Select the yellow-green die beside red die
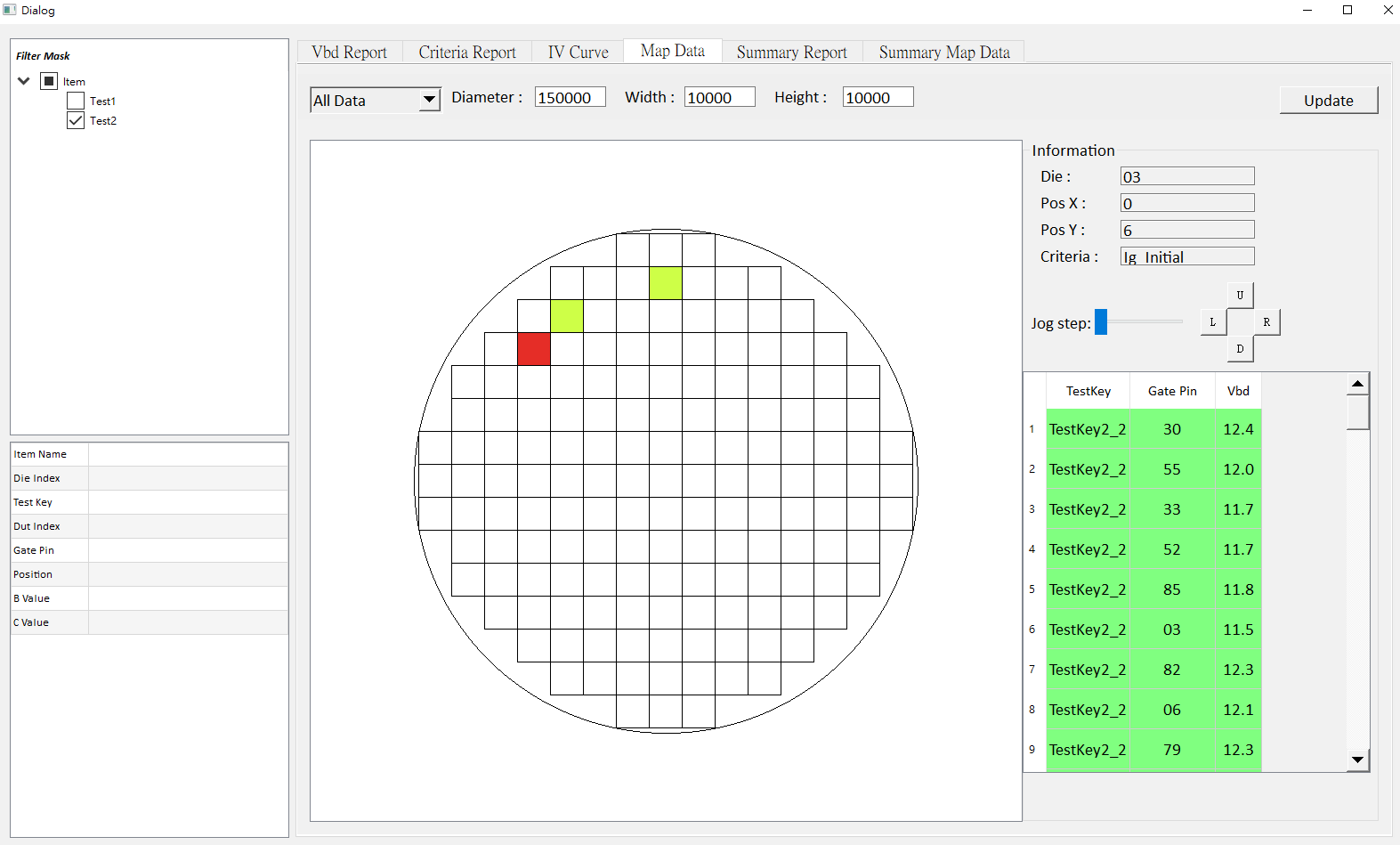 [x=567, y=316]
